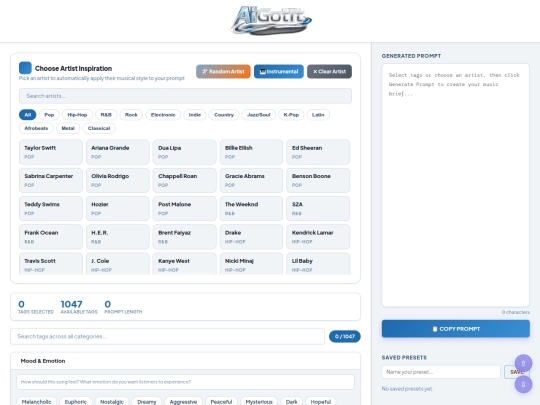Choose the Gracie Abrams artist card
Viewport: 540px width, 405px height.
point(251,180)
